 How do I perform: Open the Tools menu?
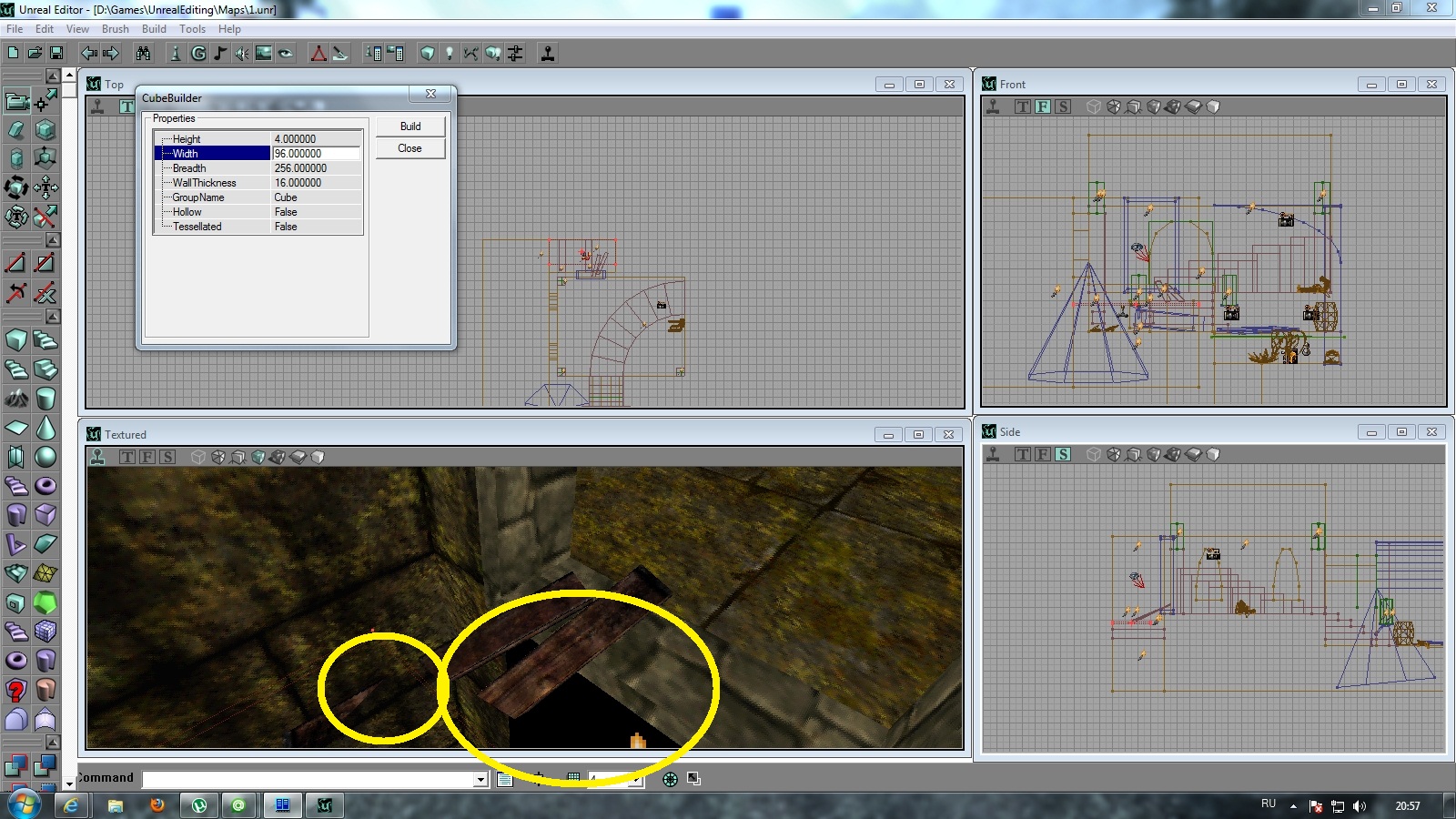[192, 29]
